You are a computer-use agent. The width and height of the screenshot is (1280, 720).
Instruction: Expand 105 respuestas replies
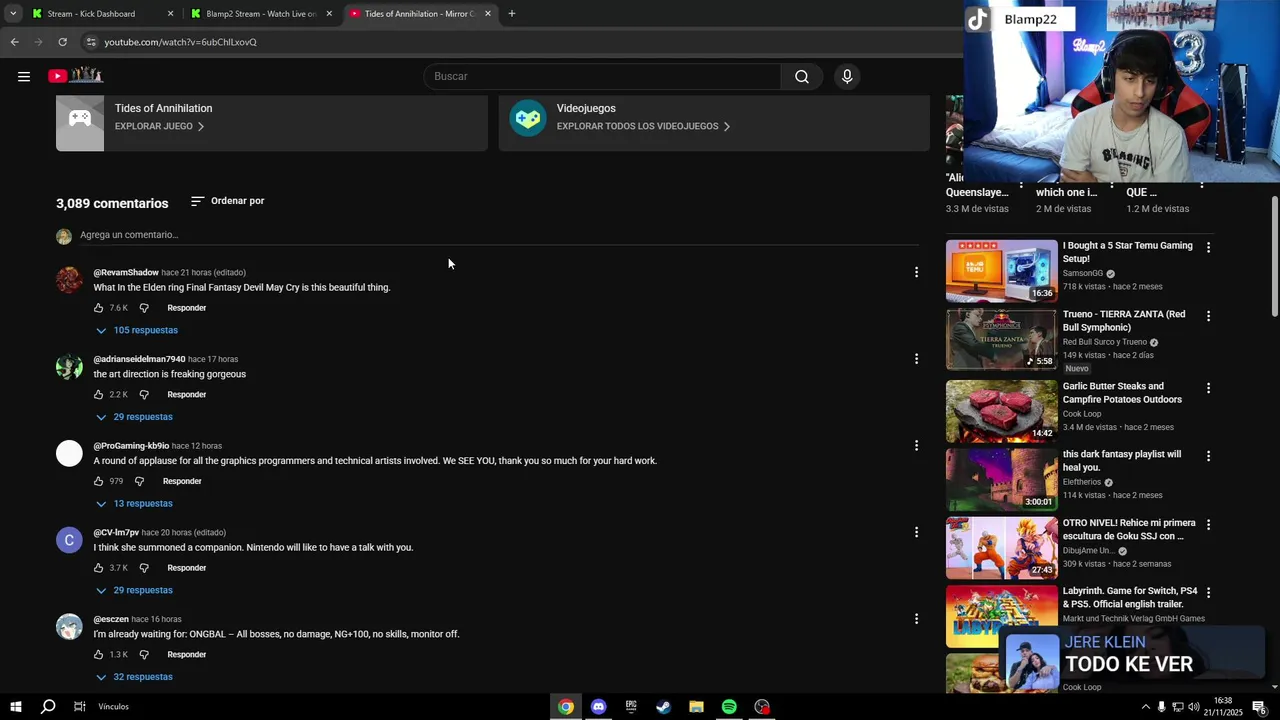click(137, 330)
